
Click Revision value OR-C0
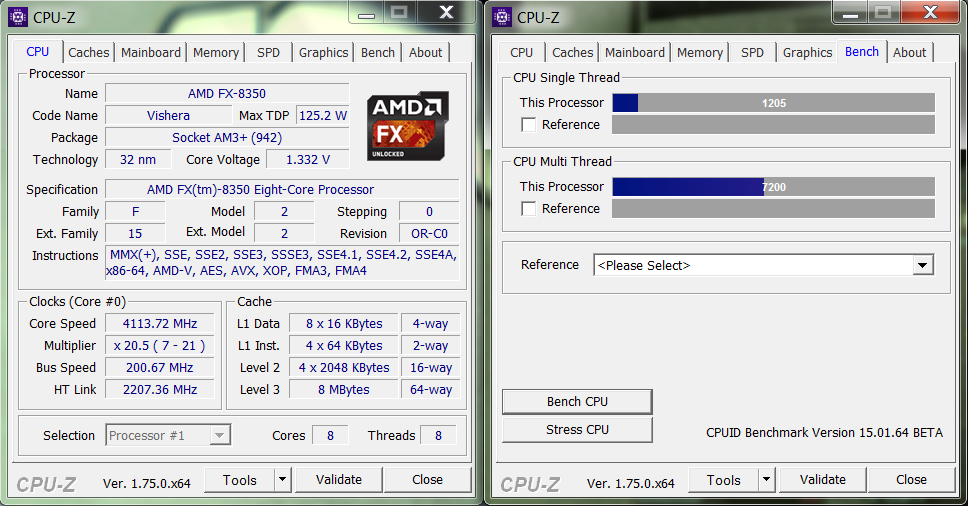coord(429,233)
